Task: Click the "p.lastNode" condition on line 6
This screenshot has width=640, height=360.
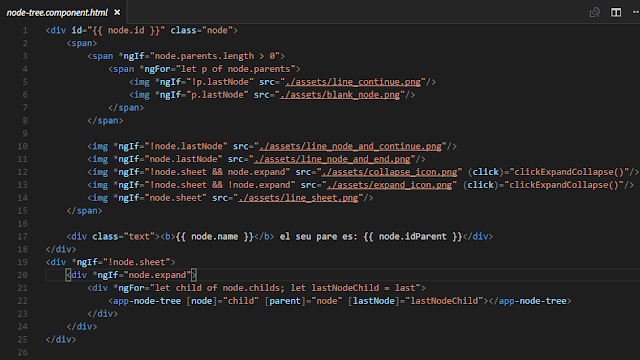Action: click(220, 95)
